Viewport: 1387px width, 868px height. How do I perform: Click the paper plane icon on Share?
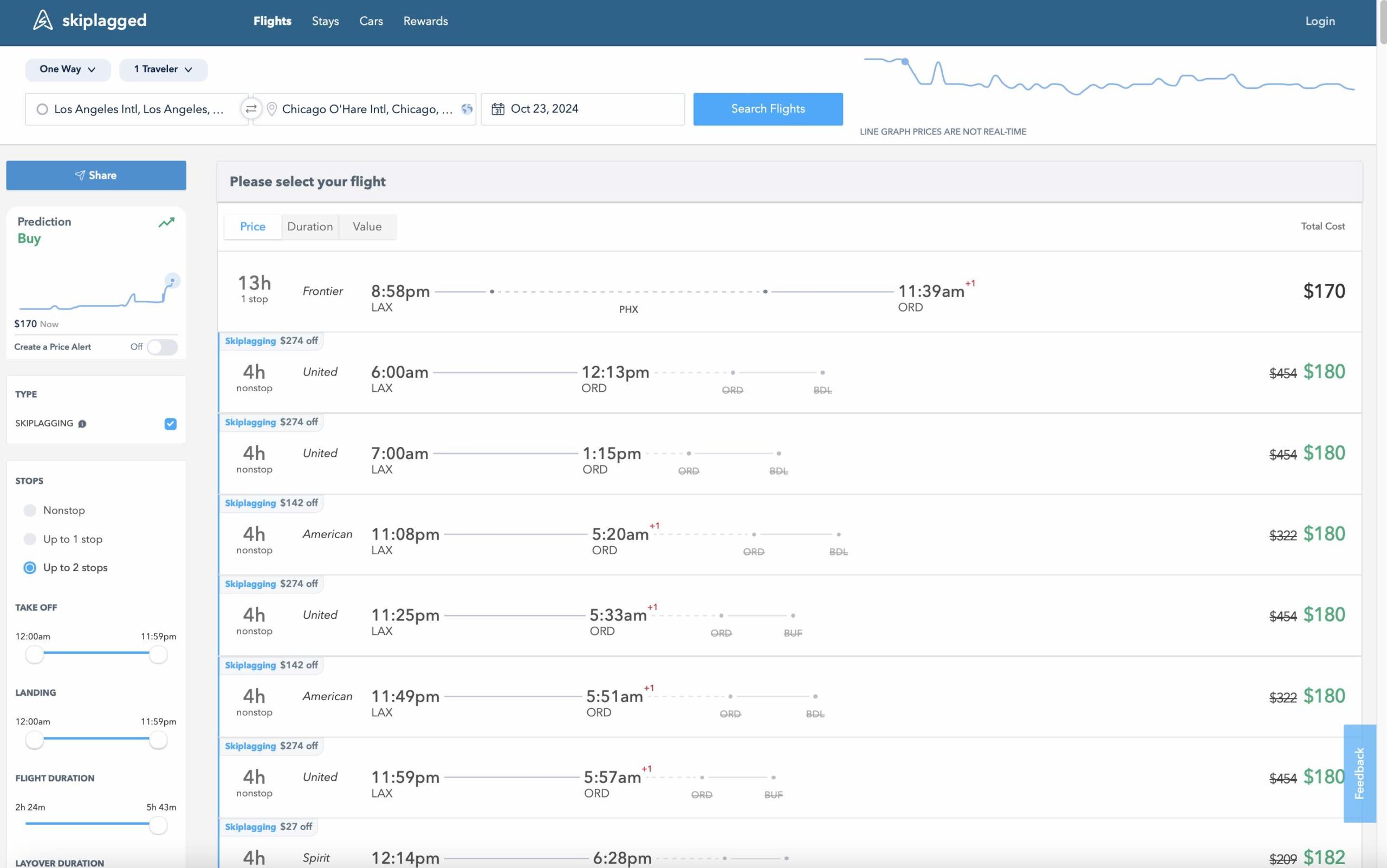(80, 175)
